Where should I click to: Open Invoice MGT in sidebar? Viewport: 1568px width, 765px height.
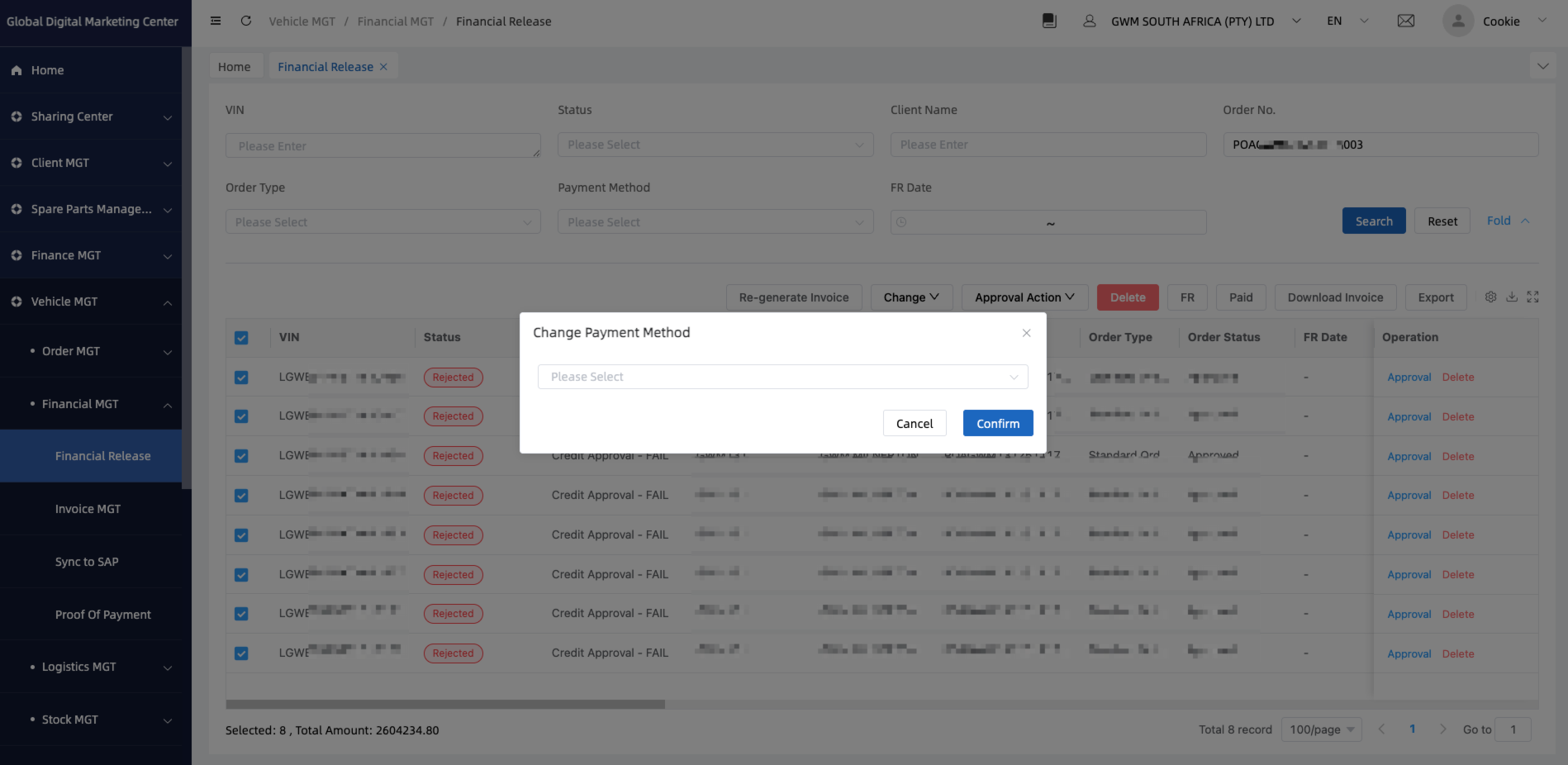(x=88, y=509)
